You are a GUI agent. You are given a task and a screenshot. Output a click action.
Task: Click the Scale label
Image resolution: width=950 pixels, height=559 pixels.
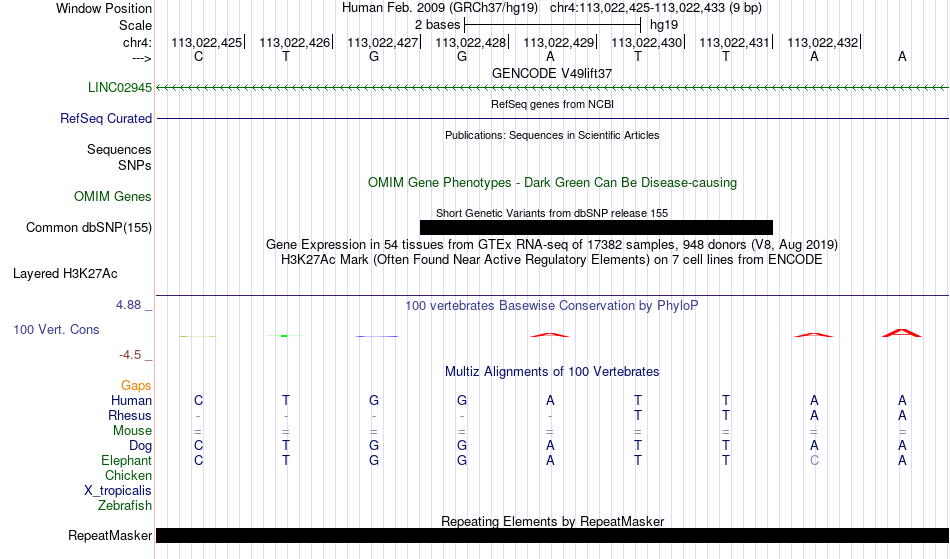(x=136, y=25)
